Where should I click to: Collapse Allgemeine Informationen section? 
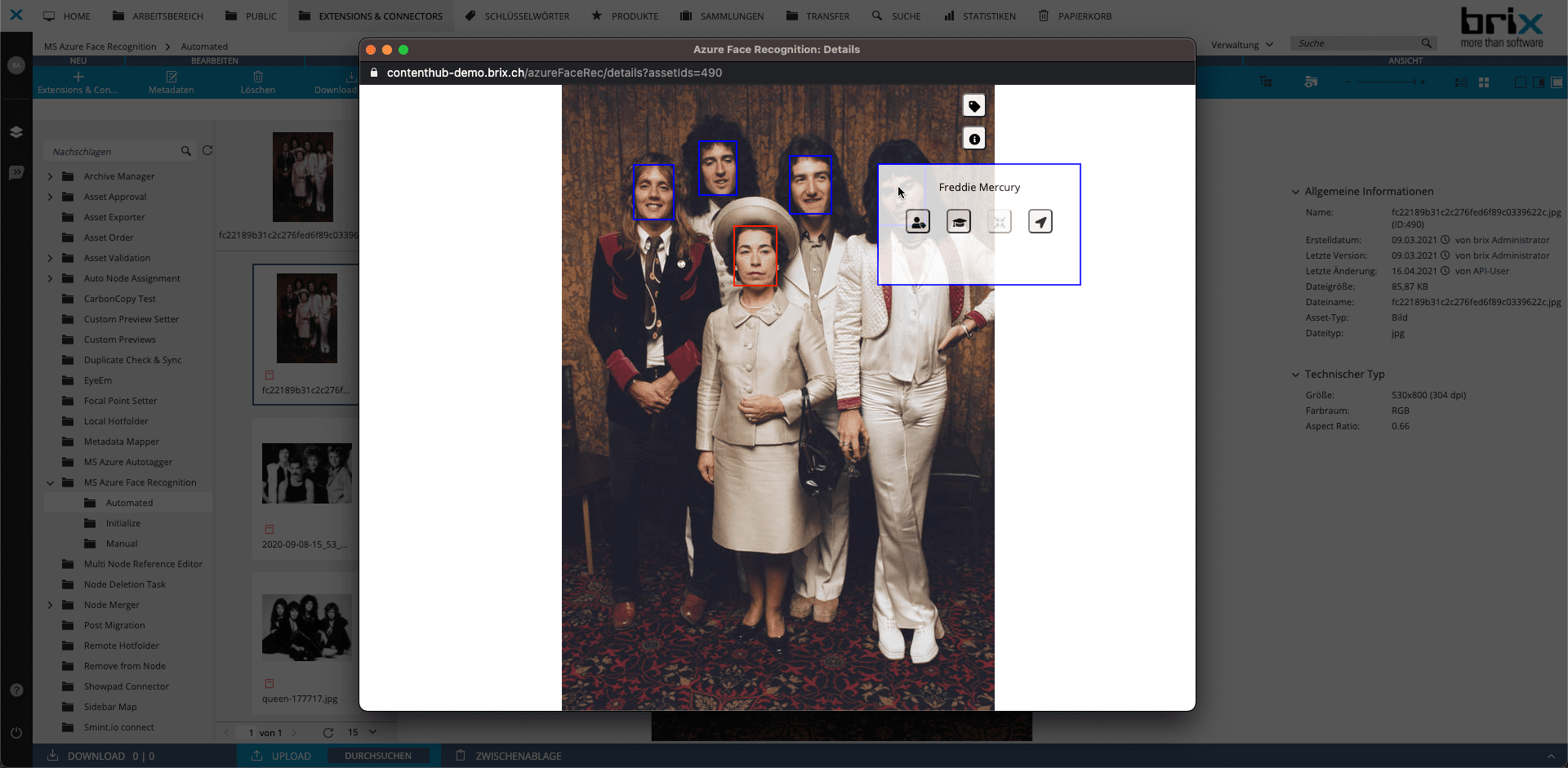click(x=1295, y=192)
